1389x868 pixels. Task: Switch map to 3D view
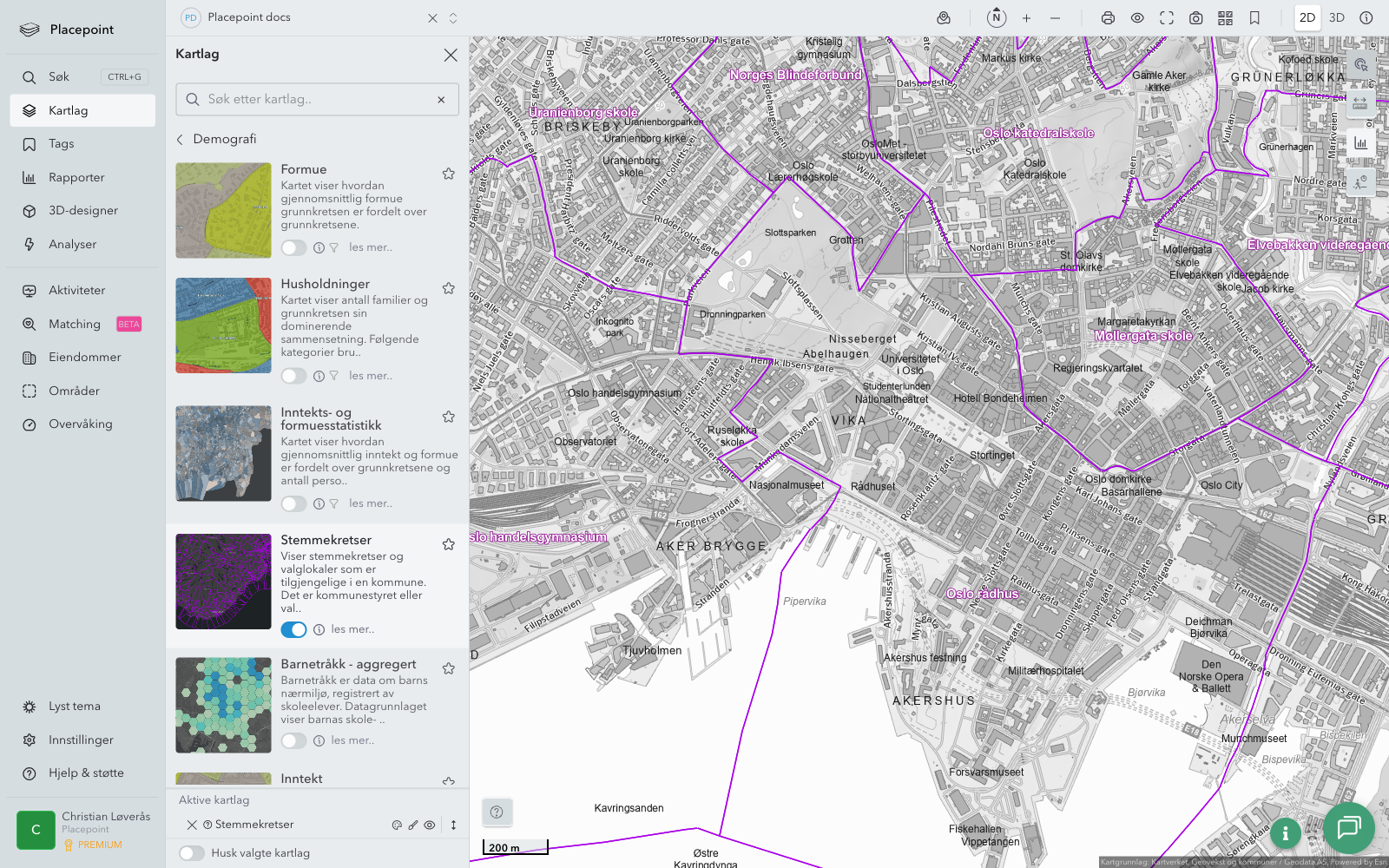coord(1337,18)
